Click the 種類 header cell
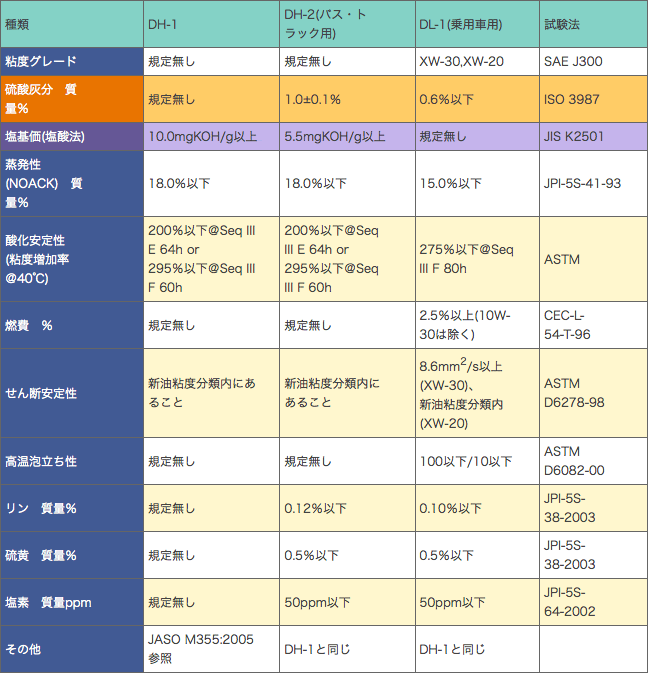Image resolution: width=648 pixels, height=673 pixels. point(70,23)
